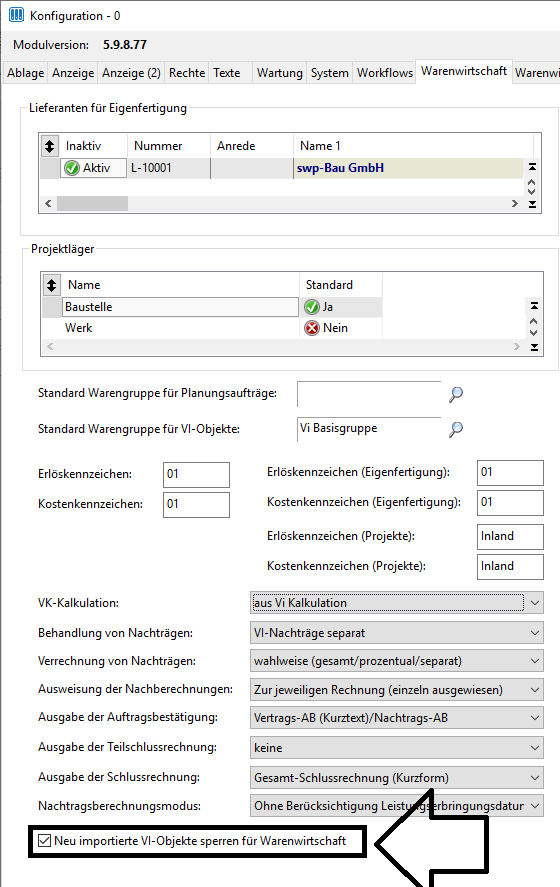Switch to the Workflows tab

click(385, 73)
